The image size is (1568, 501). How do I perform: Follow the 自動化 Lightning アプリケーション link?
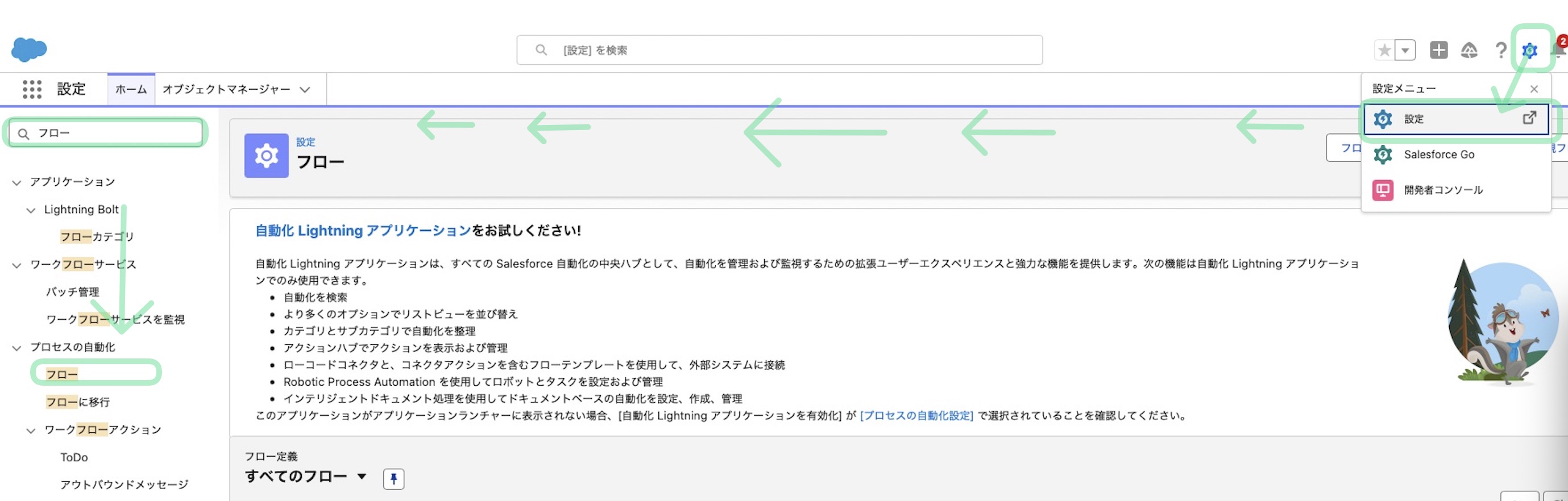click(363, 231)
